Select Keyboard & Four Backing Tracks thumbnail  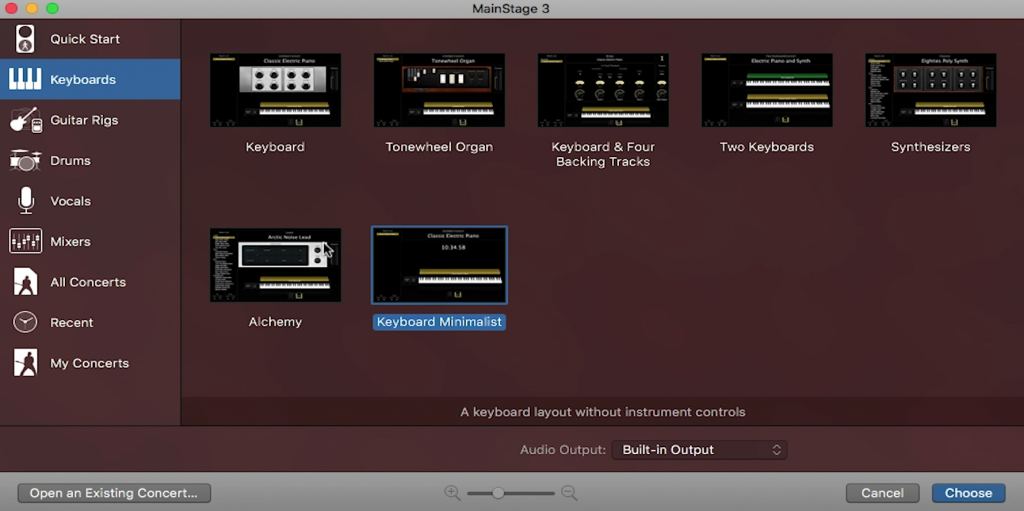pyautogui.click(x=603, y=90)
